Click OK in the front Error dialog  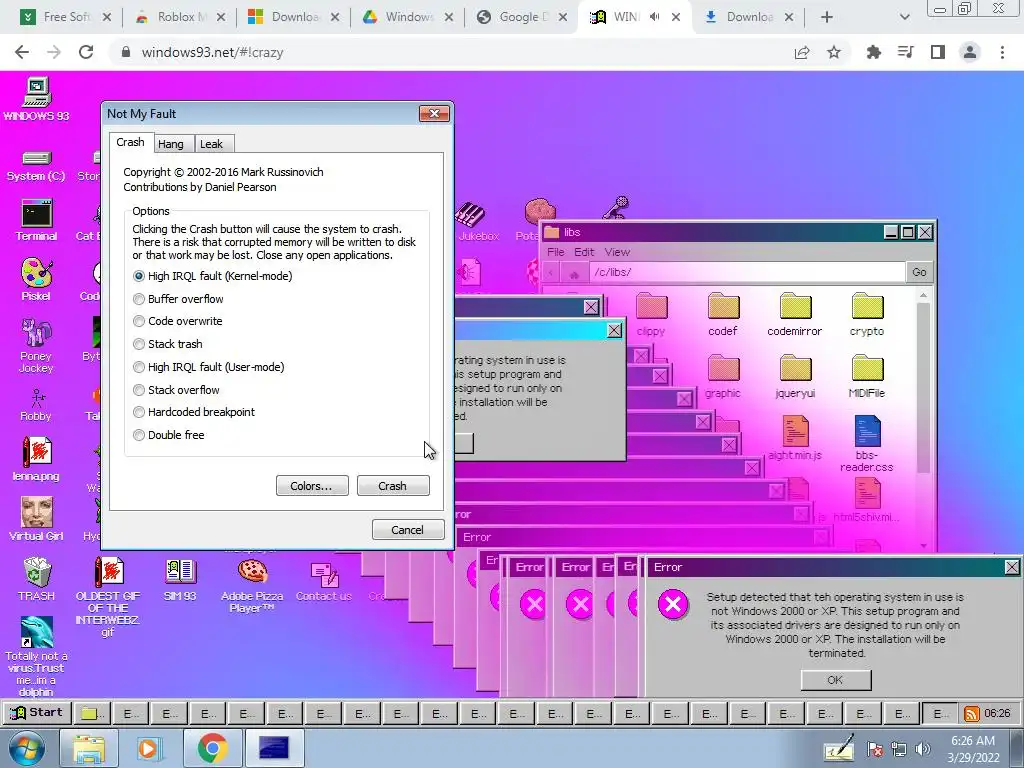point(836,680)
